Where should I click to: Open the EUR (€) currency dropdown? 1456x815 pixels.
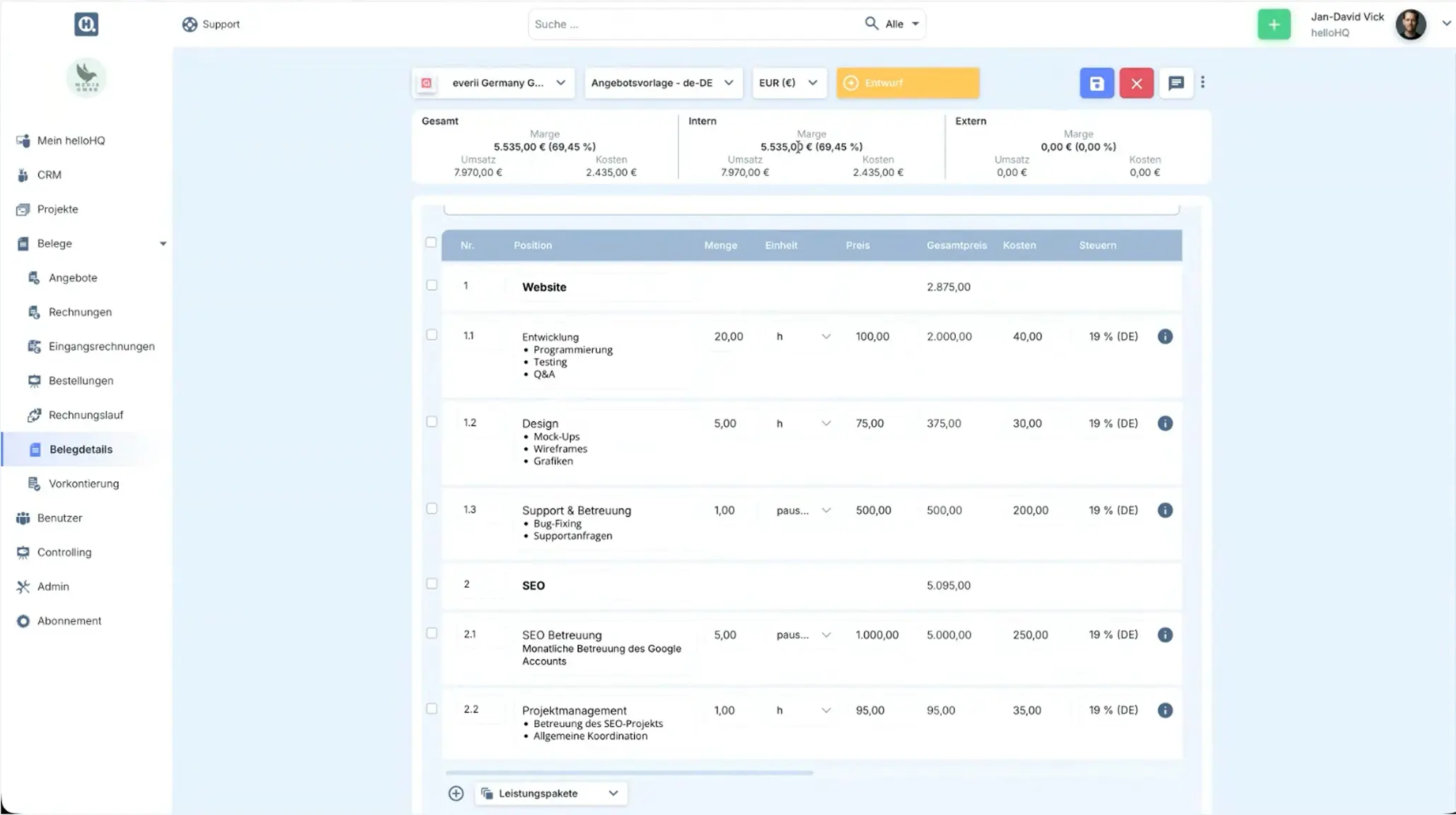pyautogui.click(x=789, y=83)
